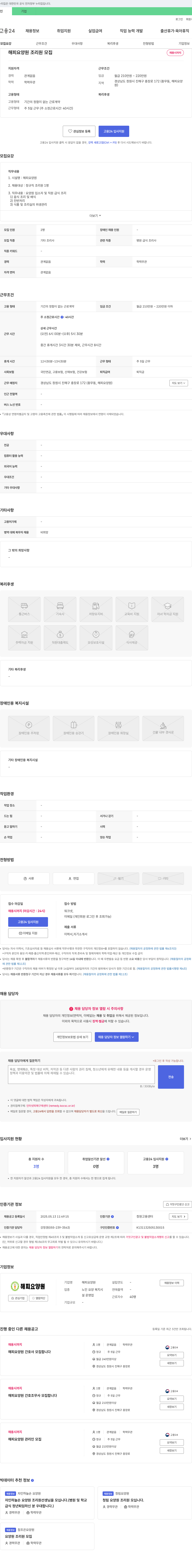Open the 실업급여 menu
The height and width of the screenshot is (1568, 192).
click(95, 31)
